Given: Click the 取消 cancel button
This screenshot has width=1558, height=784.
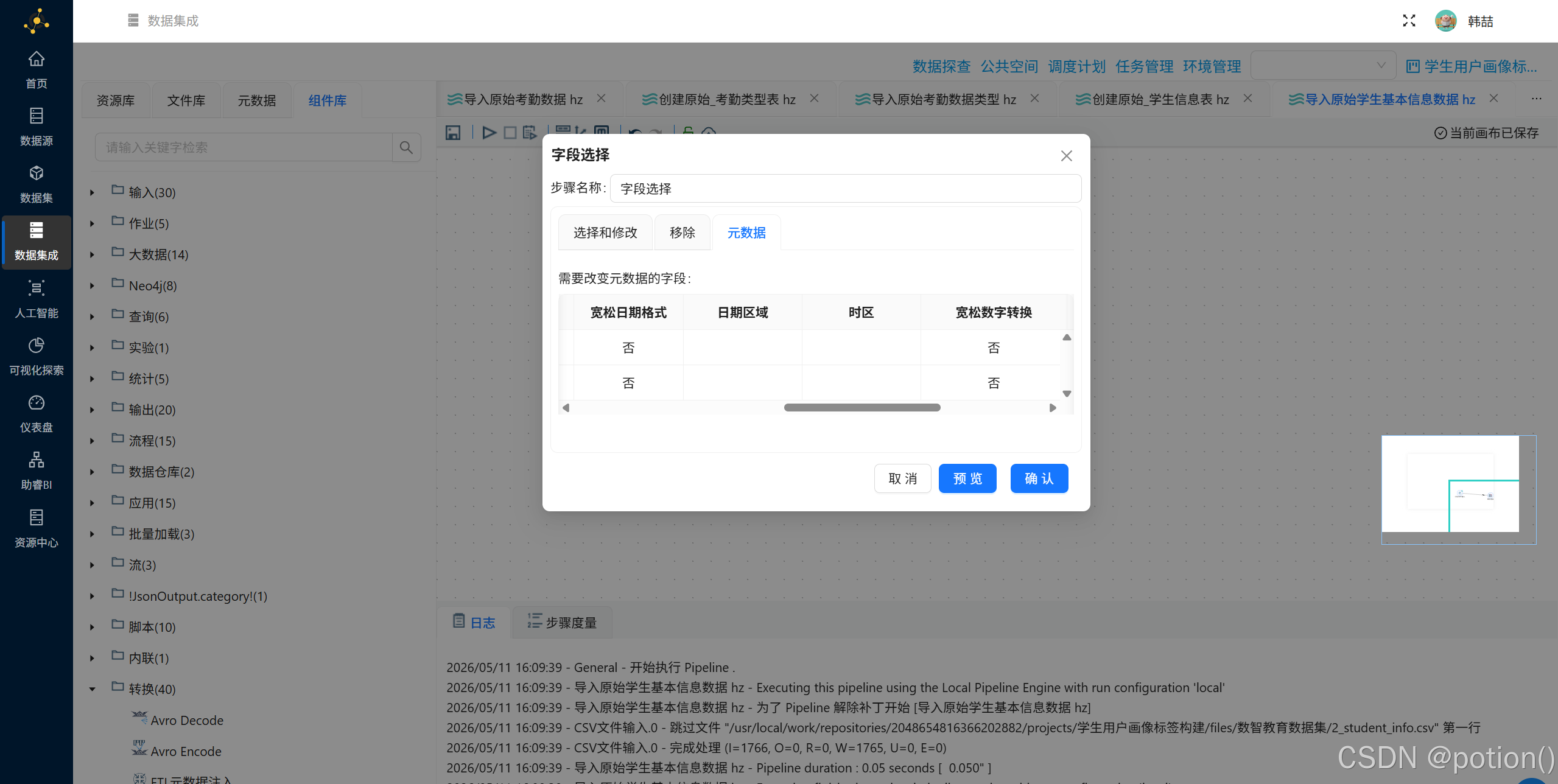Looking at the screenshot, I should [x=903, y=478].
